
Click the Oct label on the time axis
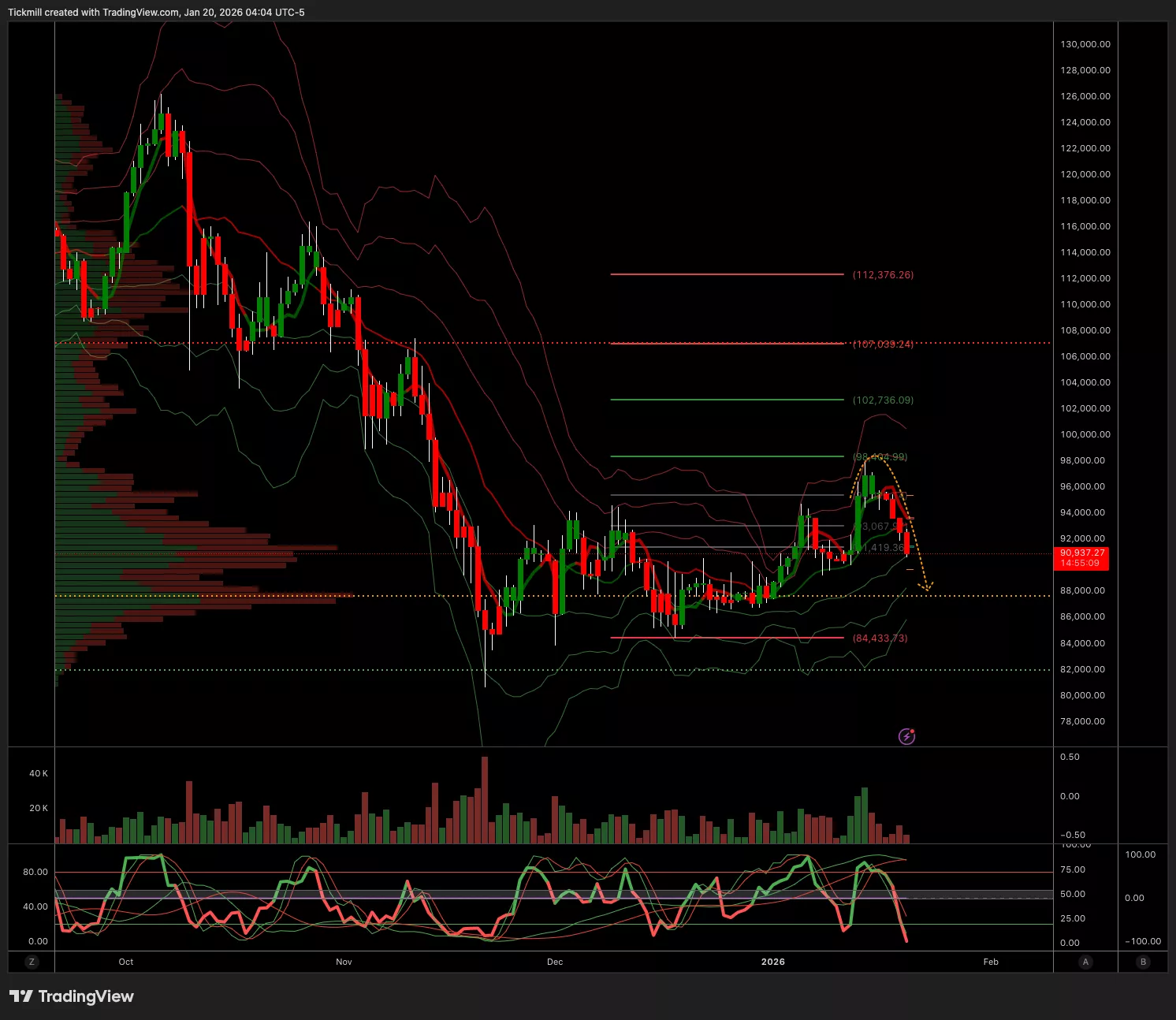click(126, 962)
